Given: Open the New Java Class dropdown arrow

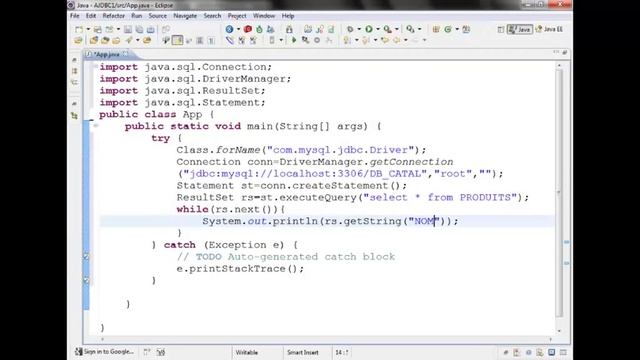Looking at the screenshot, I should [x=457, y=29].
